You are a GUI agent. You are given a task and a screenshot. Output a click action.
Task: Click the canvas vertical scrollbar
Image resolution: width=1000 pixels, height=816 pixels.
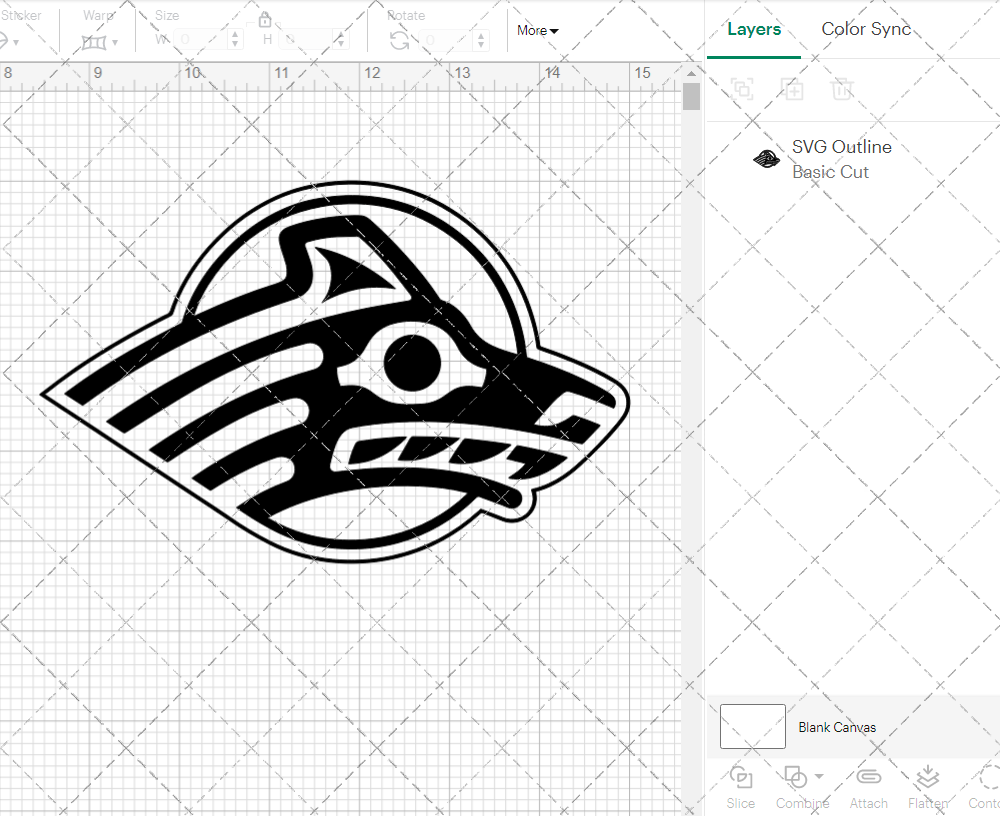click(691, 96)
